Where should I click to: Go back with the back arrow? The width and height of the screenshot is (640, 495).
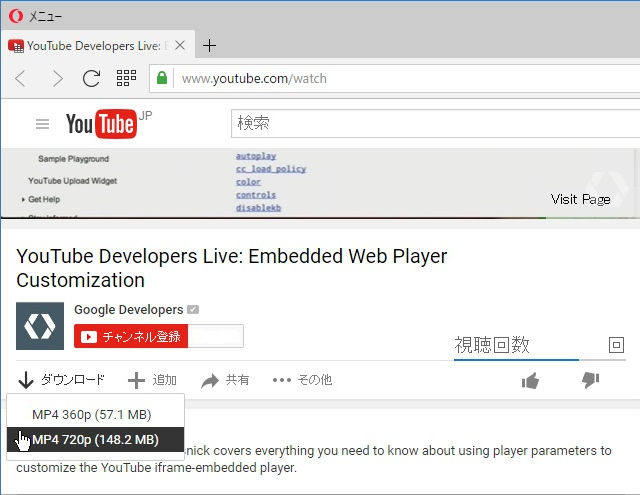[20, 78]
